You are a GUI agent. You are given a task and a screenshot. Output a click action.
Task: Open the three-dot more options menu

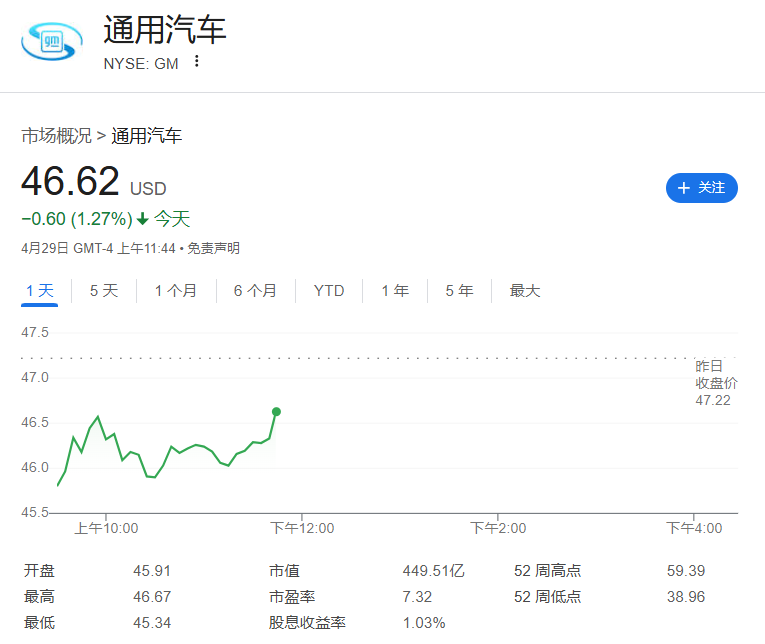197,61
